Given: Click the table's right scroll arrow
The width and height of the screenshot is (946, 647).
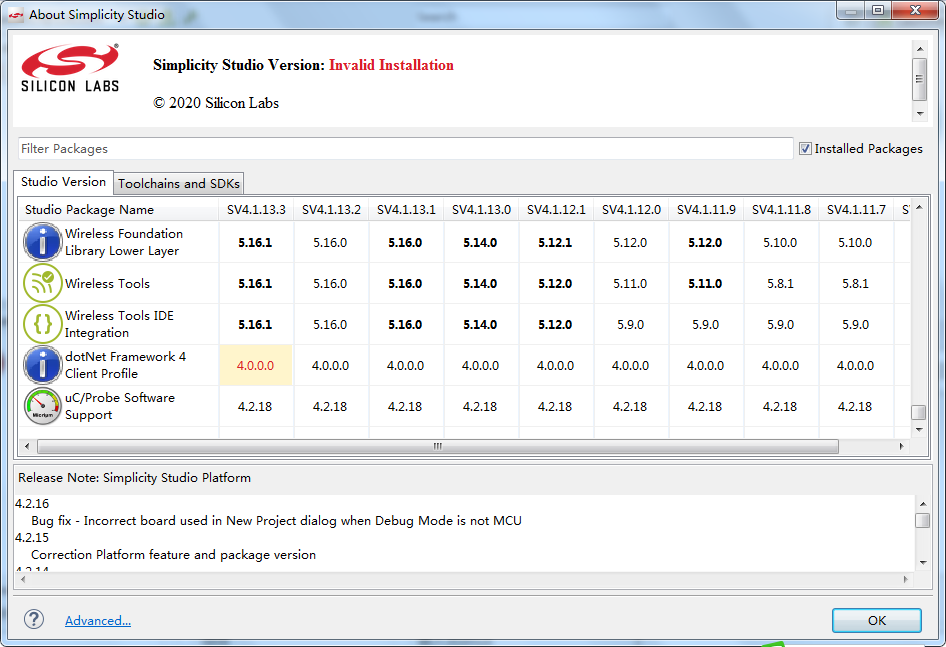Looking at the screenshot, I should 901,447.
